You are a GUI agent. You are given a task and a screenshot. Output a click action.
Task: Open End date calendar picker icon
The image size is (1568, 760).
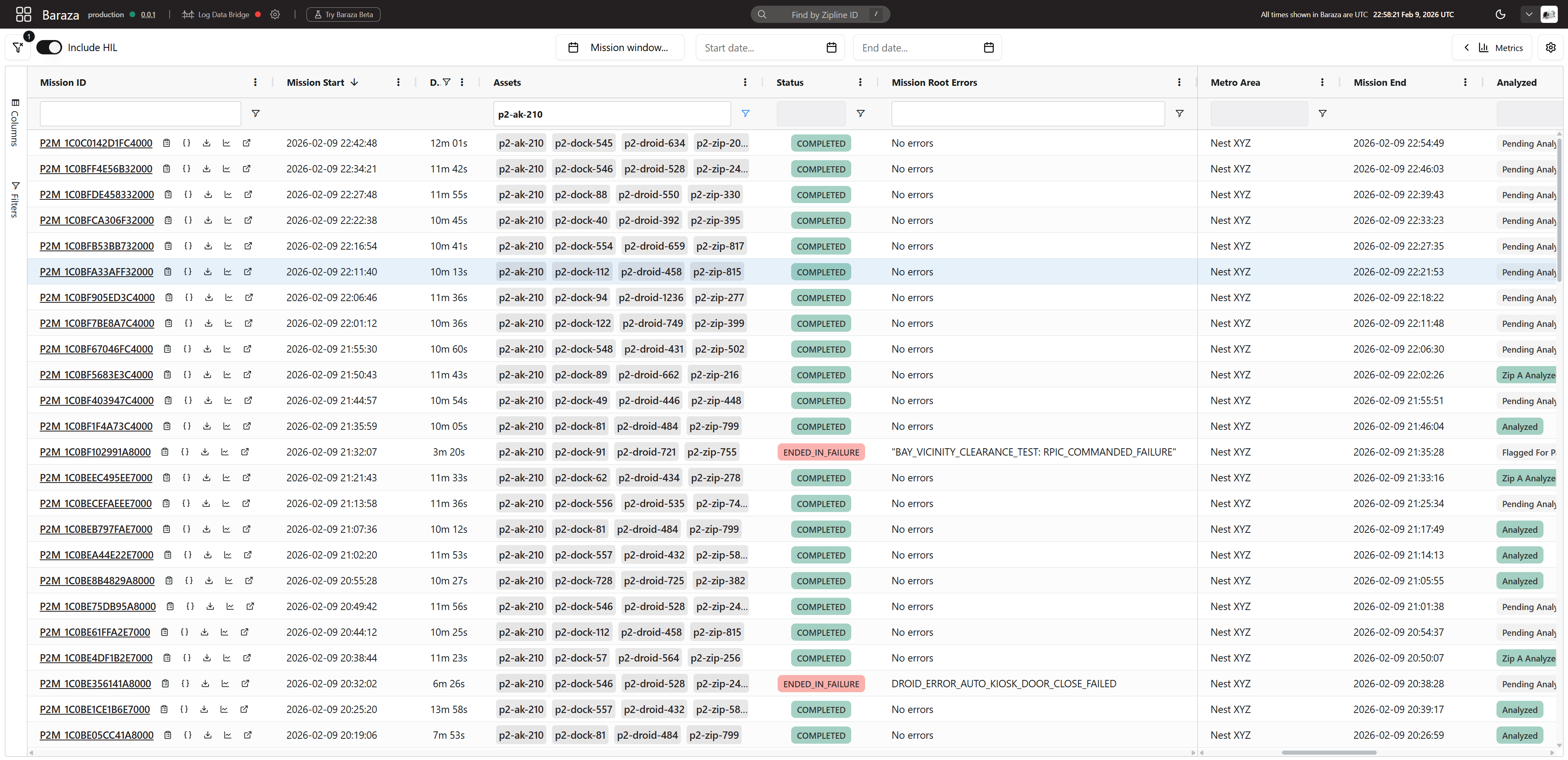[989, 47]
